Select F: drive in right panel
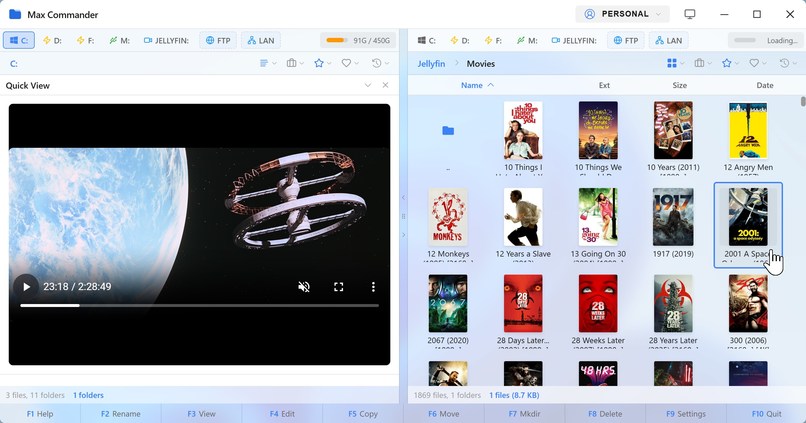Viewport: 806px width, 423px height. (x=493, y=40)
